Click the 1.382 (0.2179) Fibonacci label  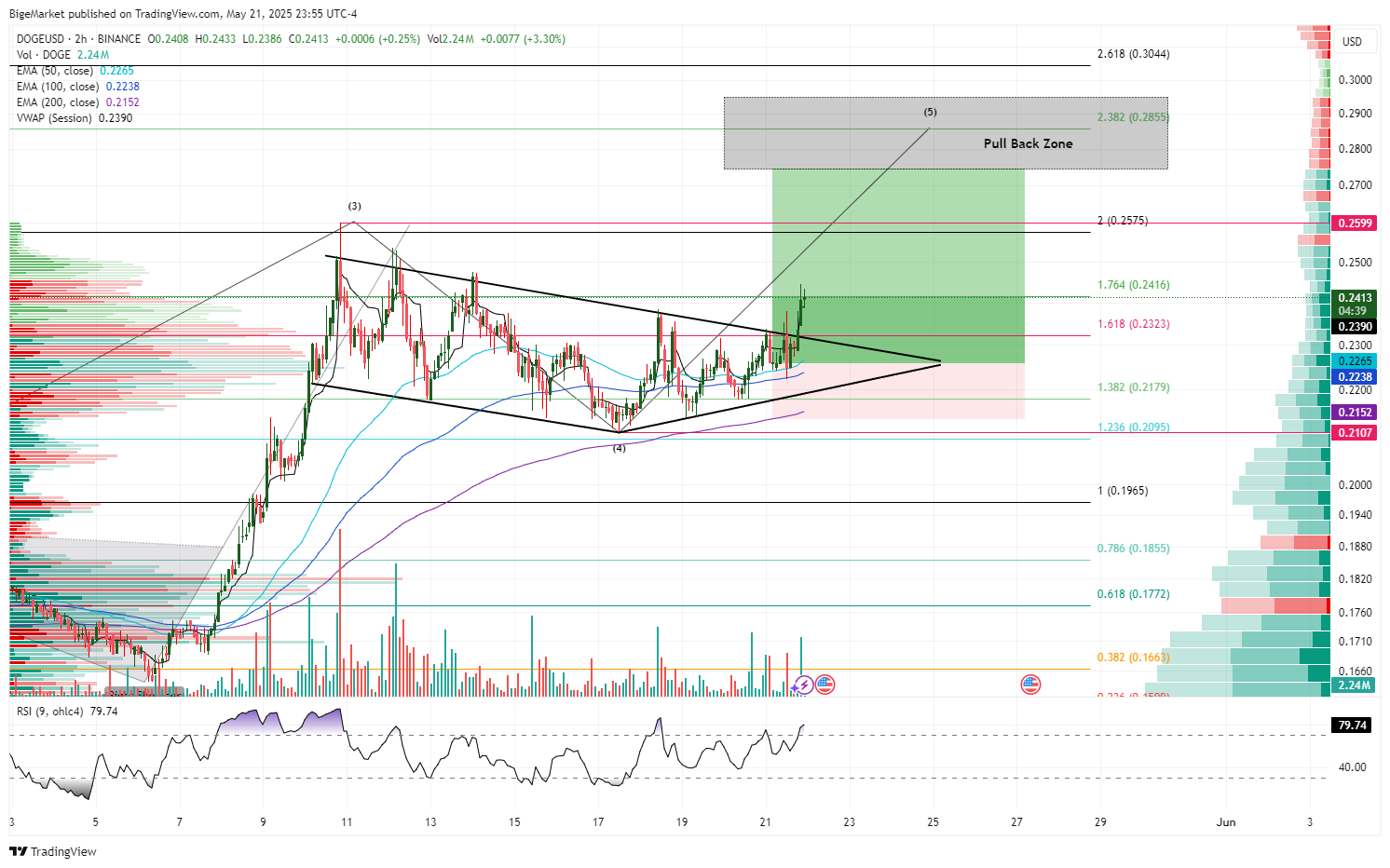1134,387
